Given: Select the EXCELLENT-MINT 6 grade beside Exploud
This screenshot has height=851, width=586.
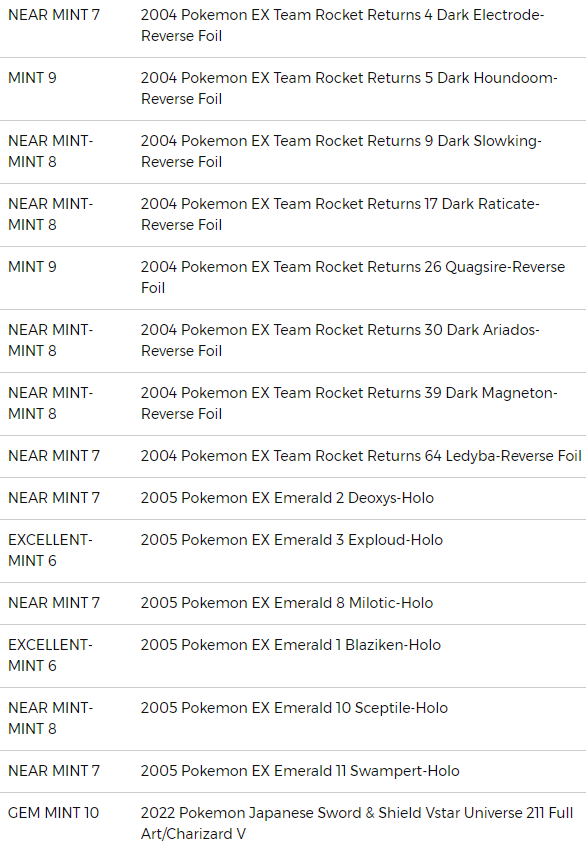Looking at the screenshot, I should pos(50,550).
